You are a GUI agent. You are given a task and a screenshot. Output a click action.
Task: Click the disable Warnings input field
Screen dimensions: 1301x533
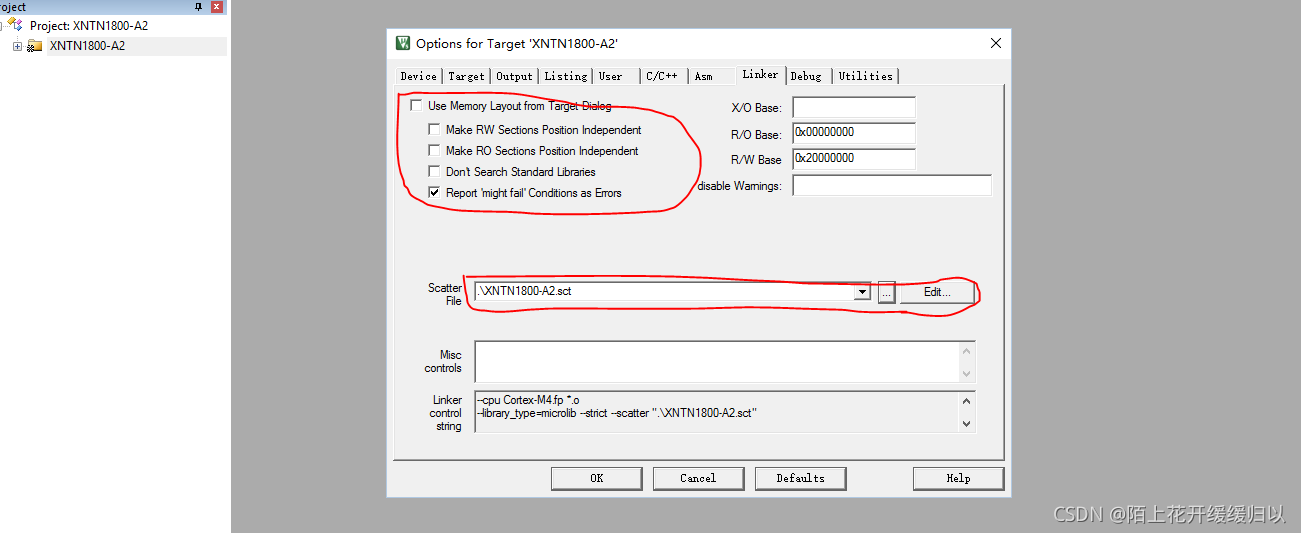pos(892,185)
